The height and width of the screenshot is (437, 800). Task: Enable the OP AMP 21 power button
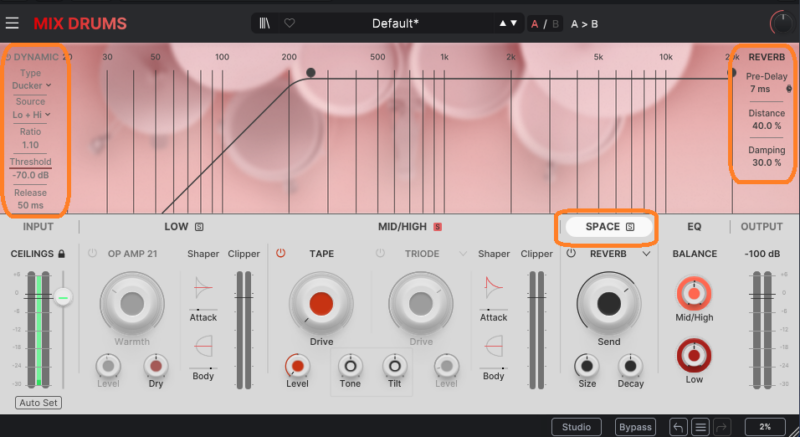click(92, 254)
